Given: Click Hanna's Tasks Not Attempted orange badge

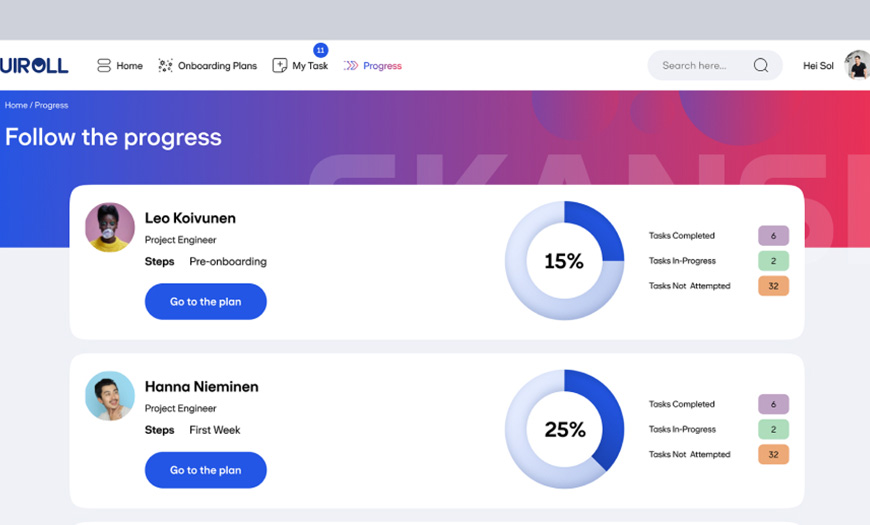Looking at the screenshot, I should (773, 454).
